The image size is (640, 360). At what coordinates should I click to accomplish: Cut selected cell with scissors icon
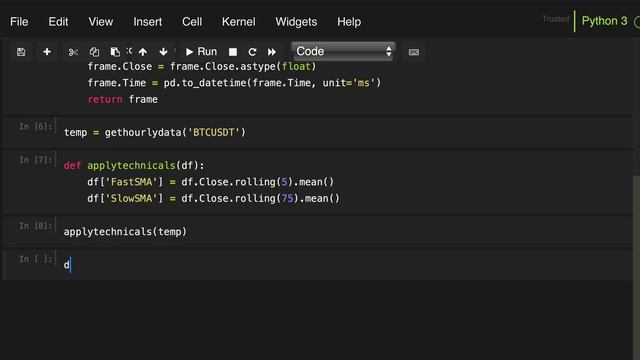(x=73, y=52)
